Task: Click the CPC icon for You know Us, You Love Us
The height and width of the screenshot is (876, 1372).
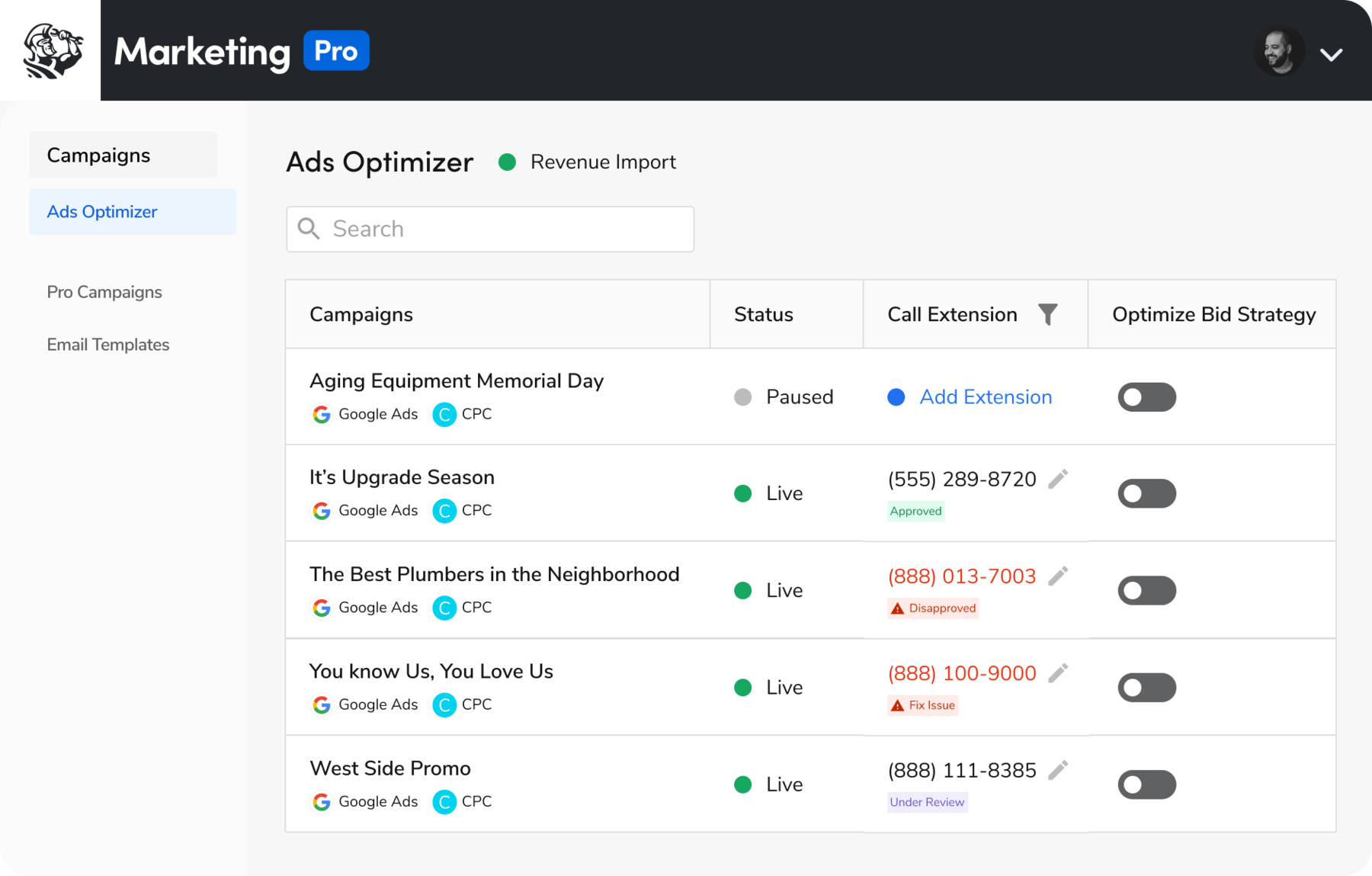Action: [x=444, y=704]
